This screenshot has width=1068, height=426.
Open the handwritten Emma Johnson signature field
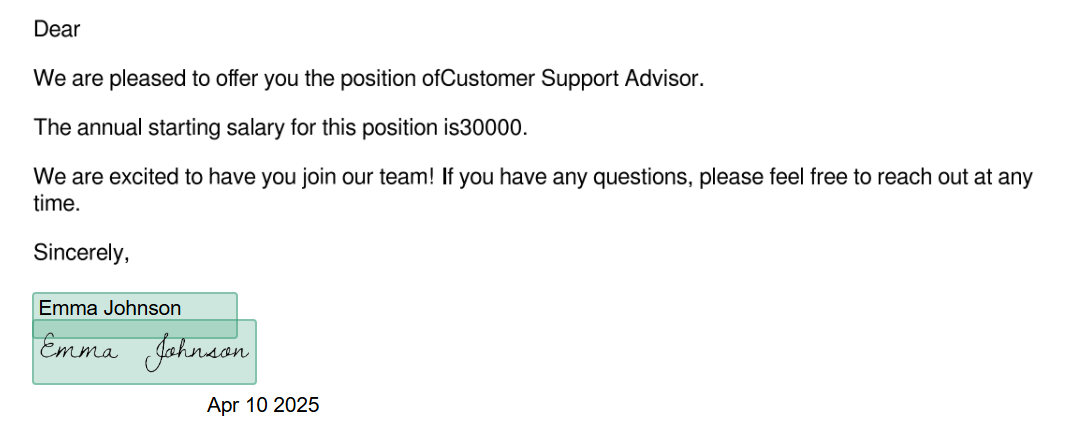(144, 352)
